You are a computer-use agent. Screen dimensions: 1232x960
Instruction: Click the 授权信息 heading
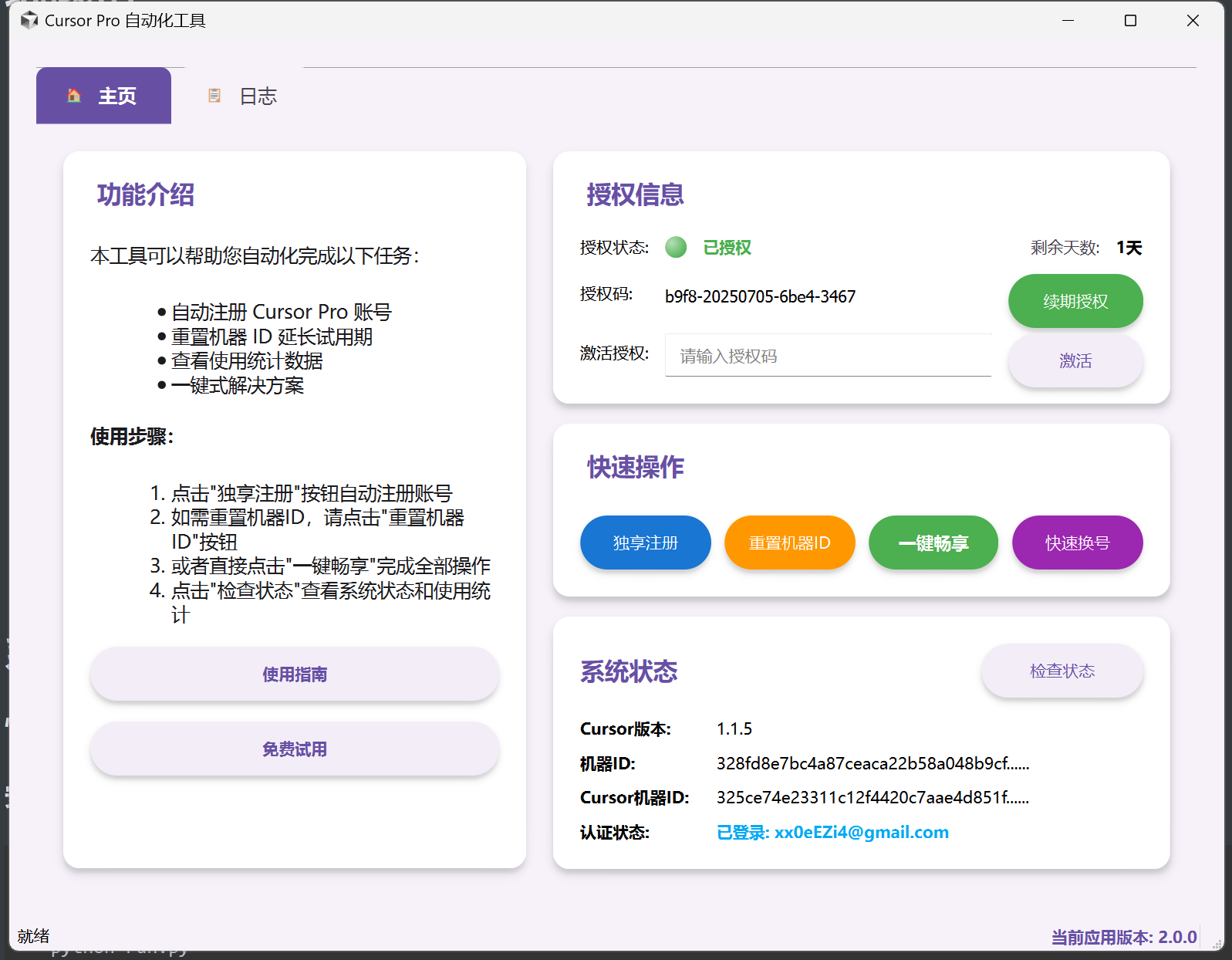click(635, 194)
